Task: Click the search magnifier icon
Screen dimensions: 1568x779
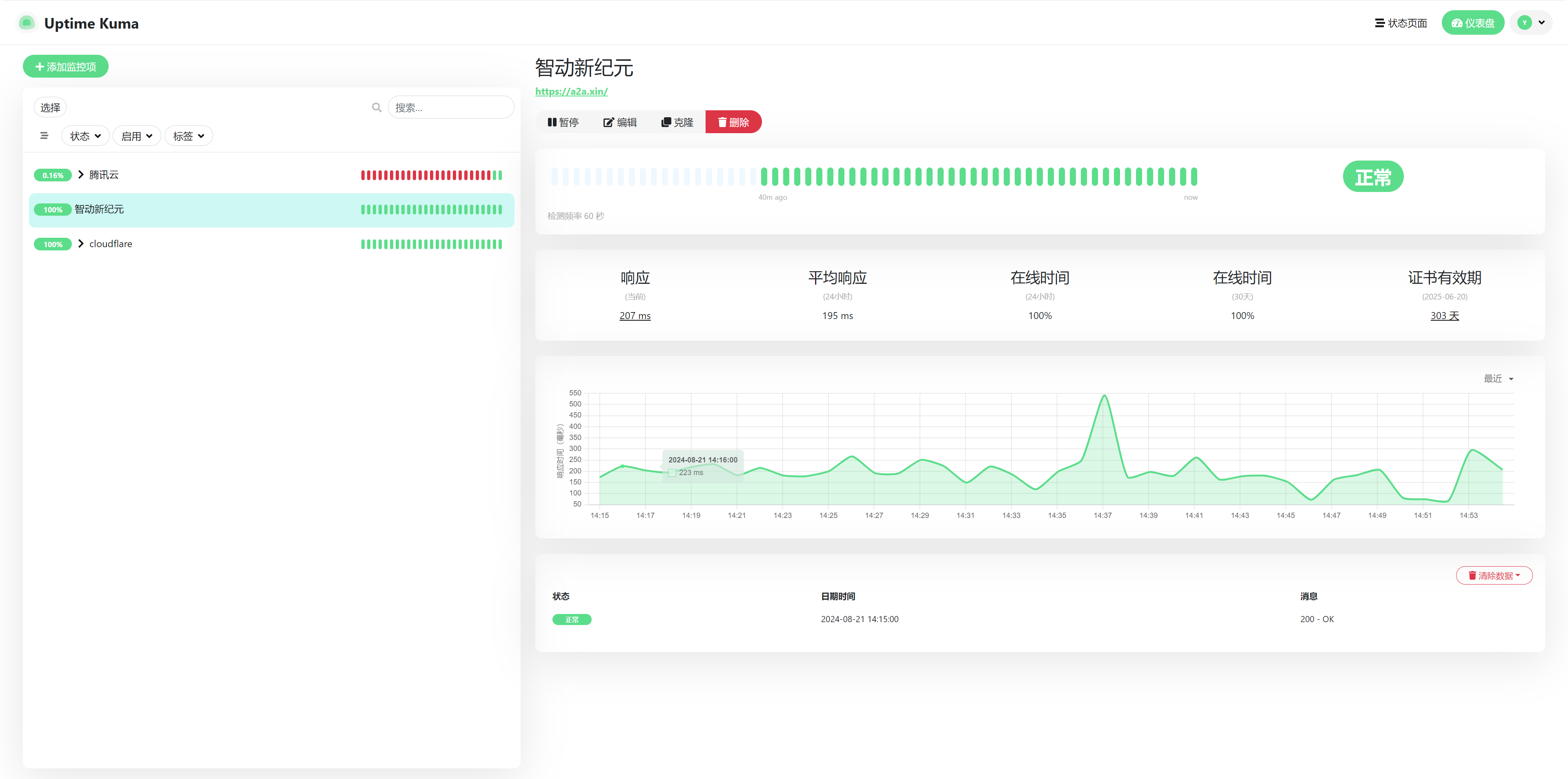Action: pyautogui.click(x=377, y=108)
